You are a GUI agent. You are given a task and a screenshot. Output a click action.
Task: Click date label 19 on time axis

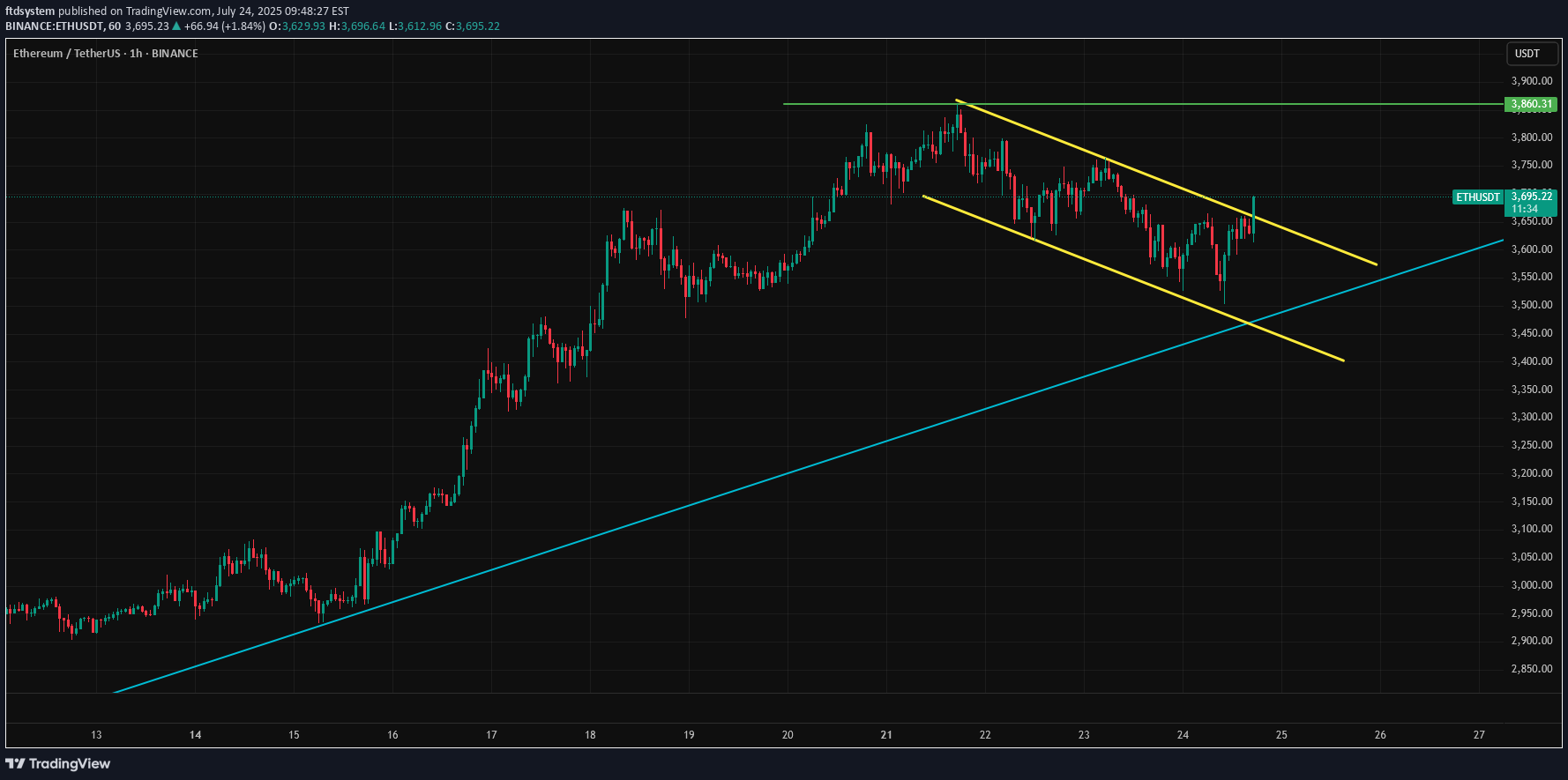[x=689, y=735]
